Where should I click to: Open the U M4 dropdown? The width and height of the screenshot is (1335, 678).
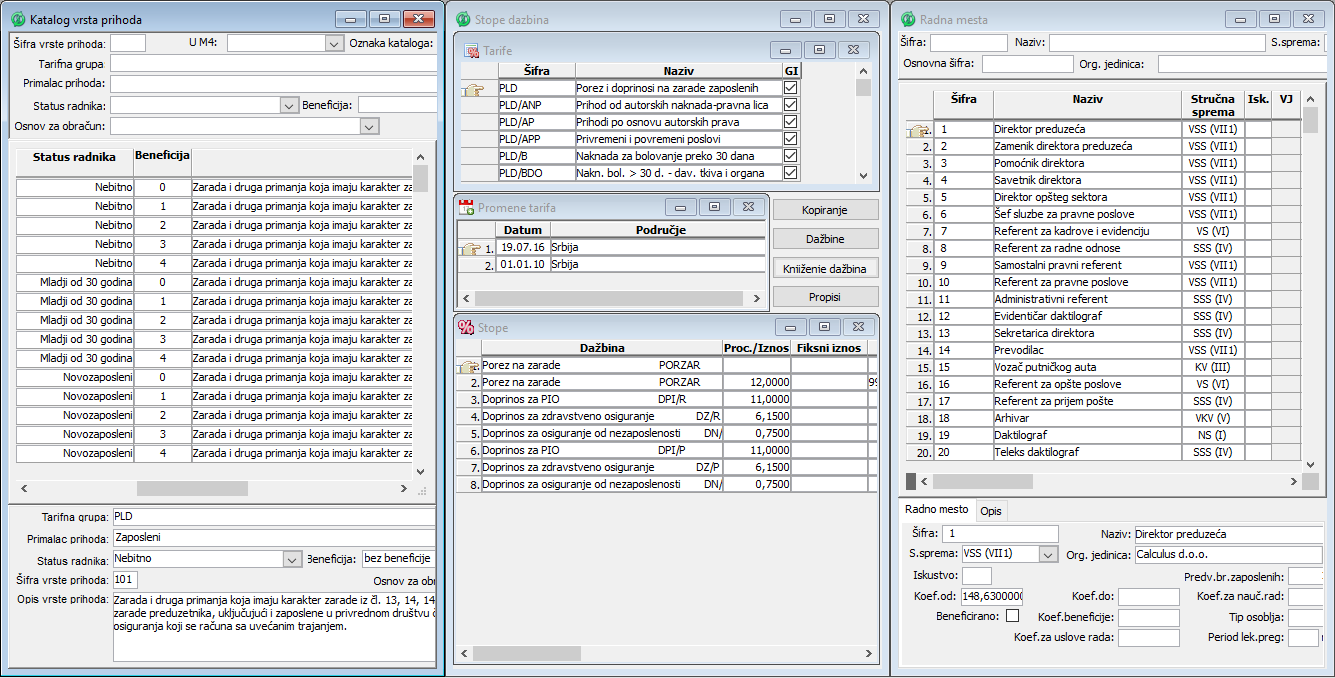[x=334, y=43]
